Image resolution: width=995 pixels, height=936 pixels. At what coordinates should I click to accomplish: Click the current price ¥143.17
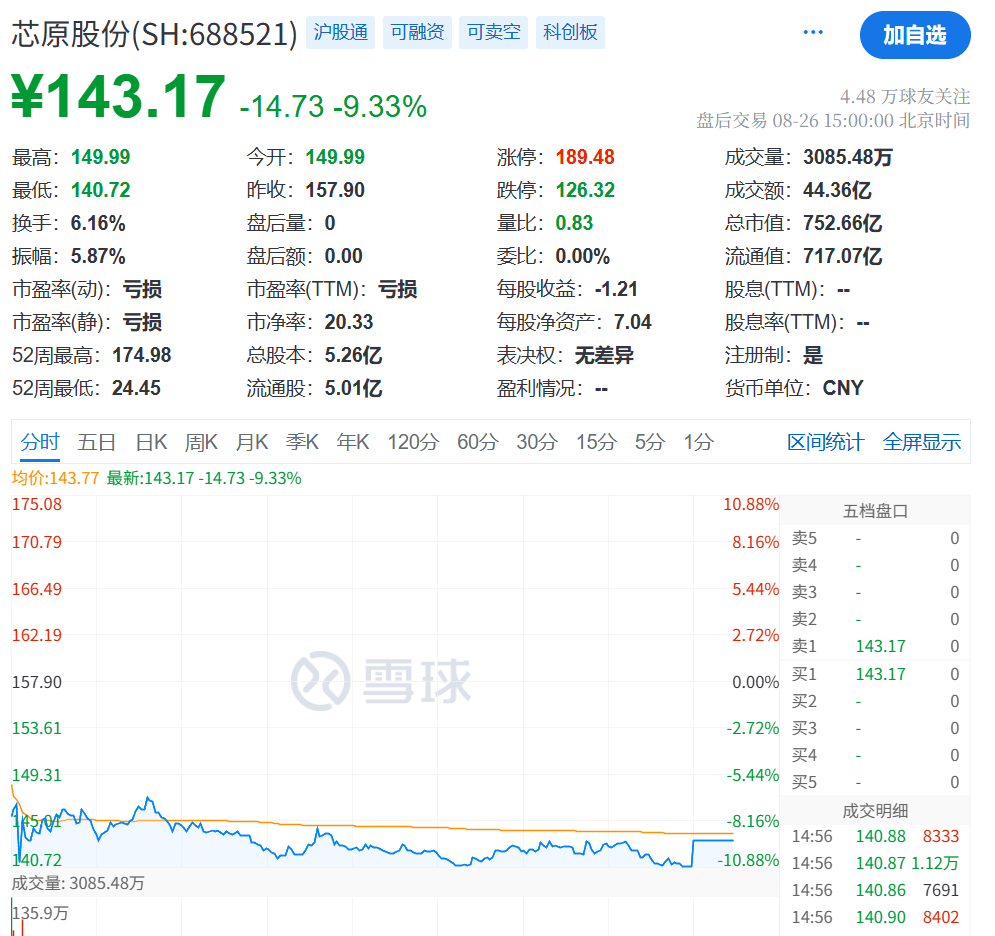tap(118, 96)
